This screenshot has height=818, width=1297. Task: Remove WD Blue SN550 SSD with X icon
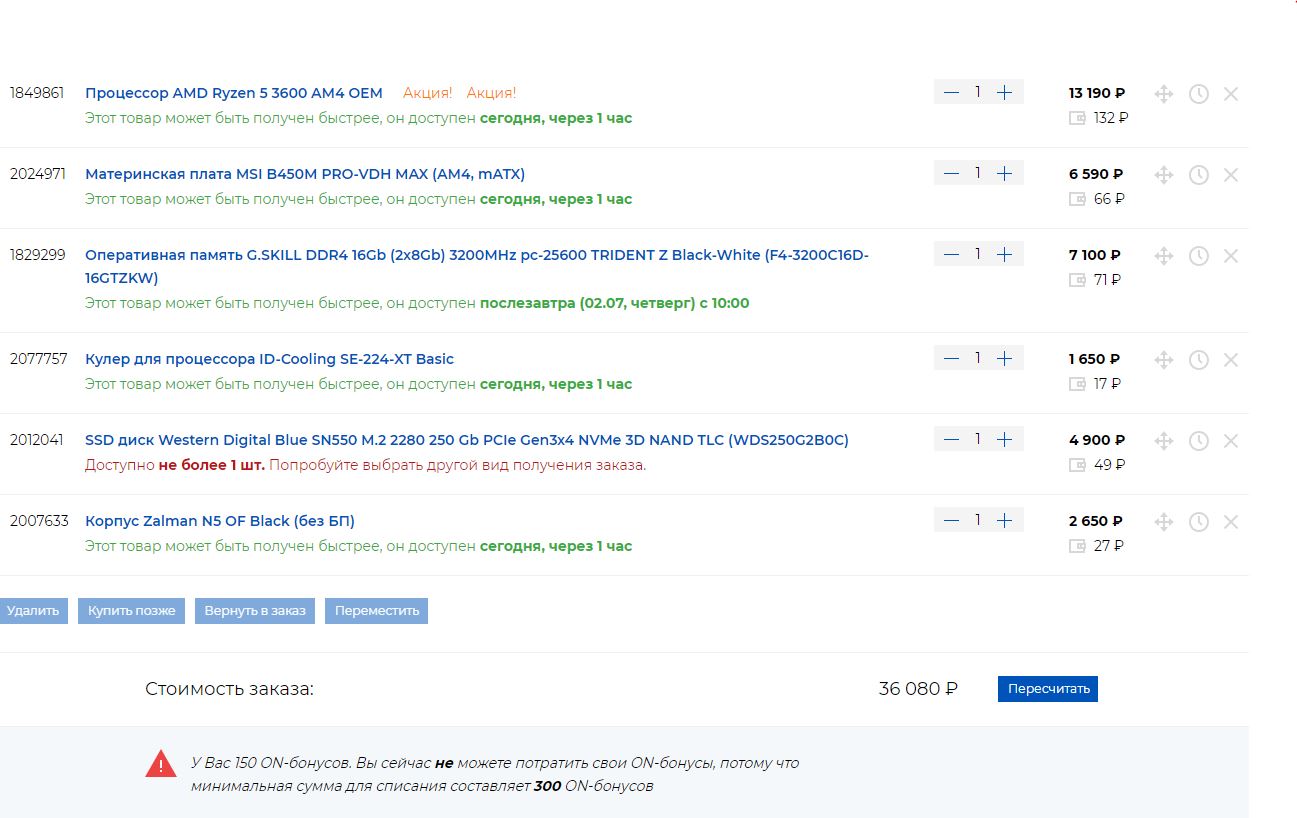[x=1231, y=441]
